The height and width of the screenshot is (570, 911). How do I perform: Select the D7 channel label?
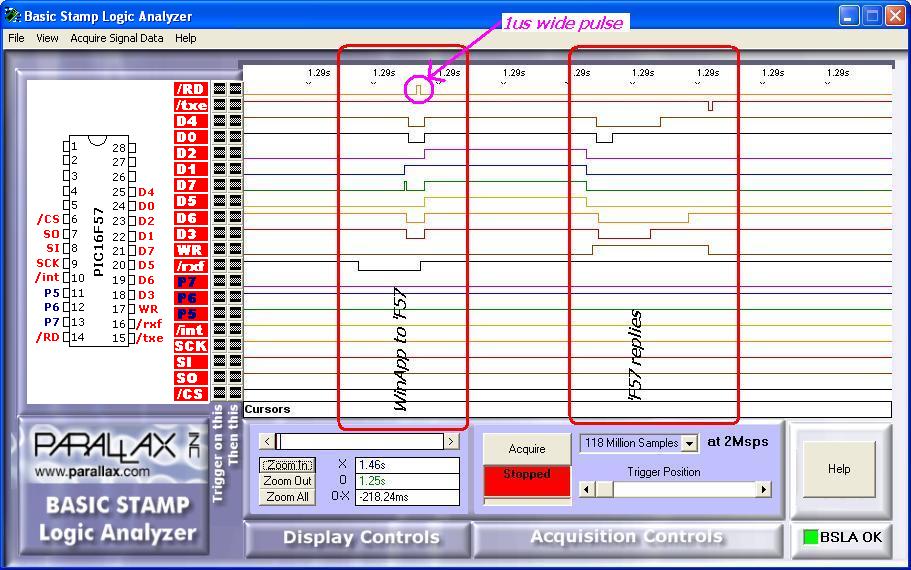[x=191, y=185]
